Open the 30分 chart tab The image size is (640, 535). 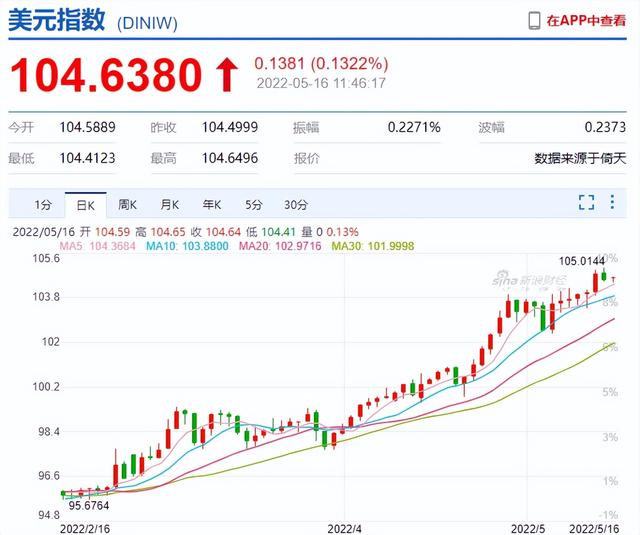pyautogui.click(x=296, y=205)
